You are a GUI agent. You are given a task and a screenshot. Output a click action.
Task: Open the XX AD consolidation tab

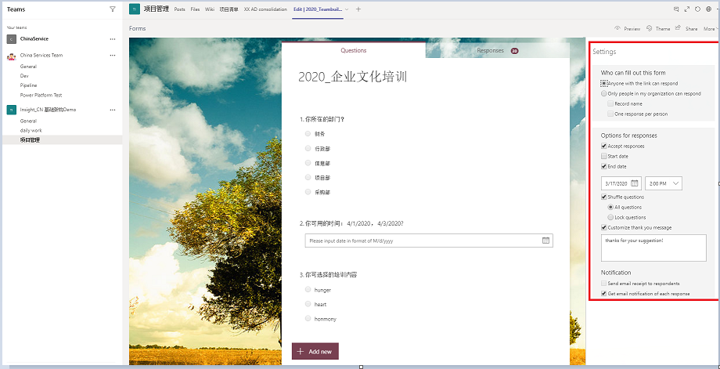tap(265, 9)
